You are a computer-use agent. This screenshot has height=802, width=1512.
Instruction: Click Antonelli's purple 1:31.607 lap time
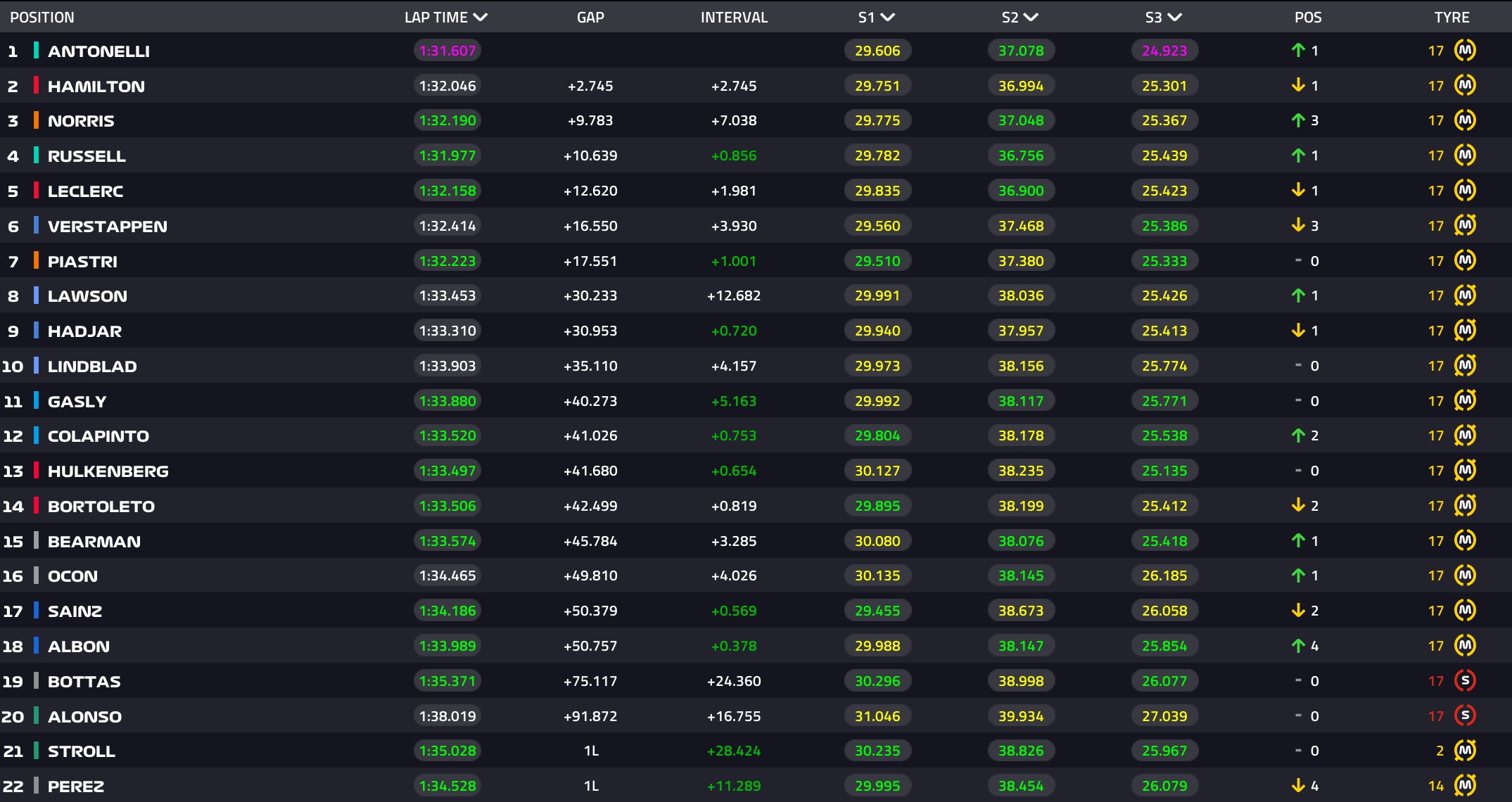(447, 51)
